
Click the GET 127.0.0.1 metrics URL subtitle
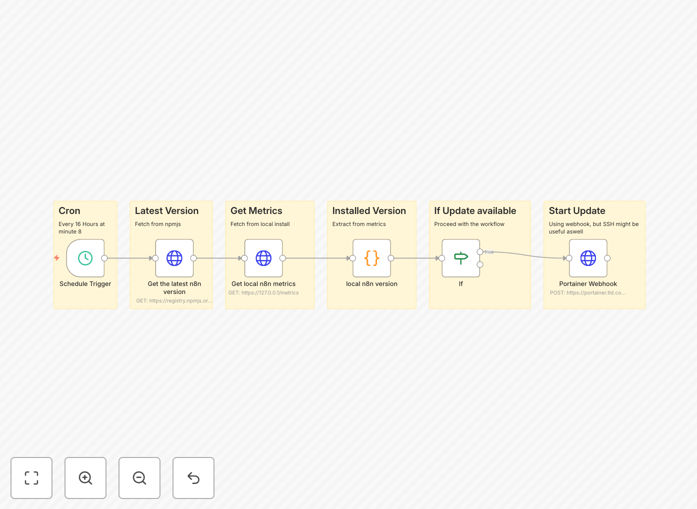(264, 293)
